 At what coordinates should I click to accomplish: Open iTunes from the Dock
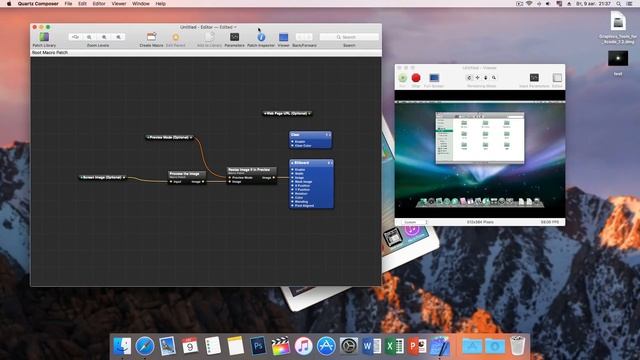pos(303,346)
